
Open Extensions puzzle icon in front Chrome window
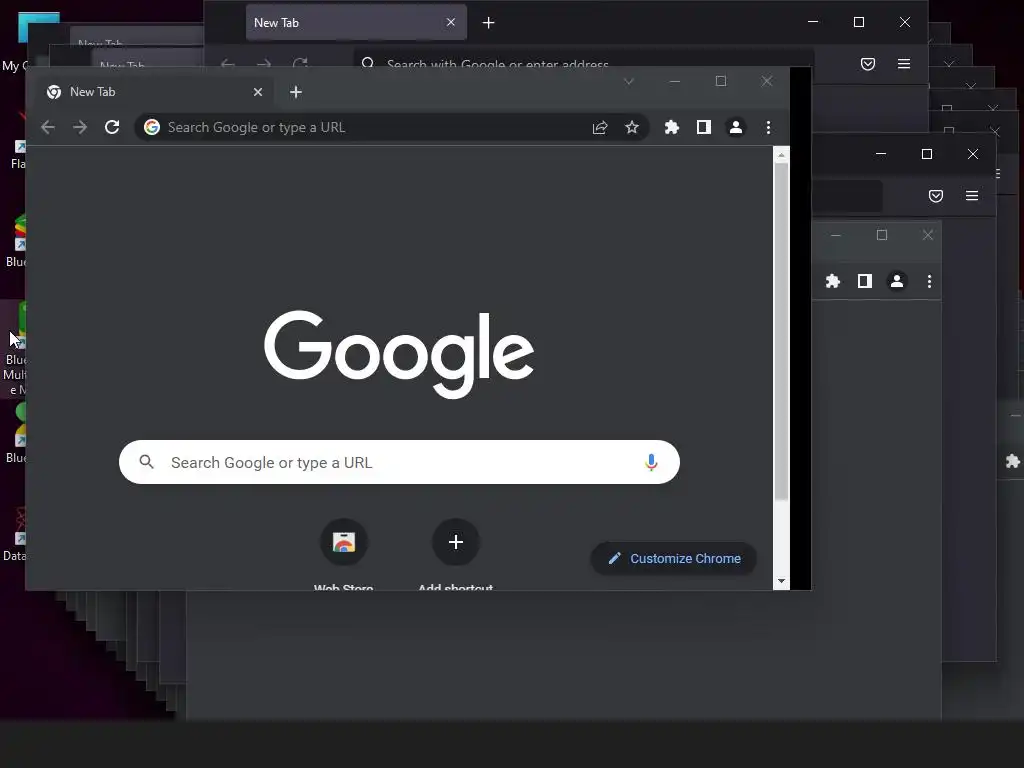tap(671, 127)
